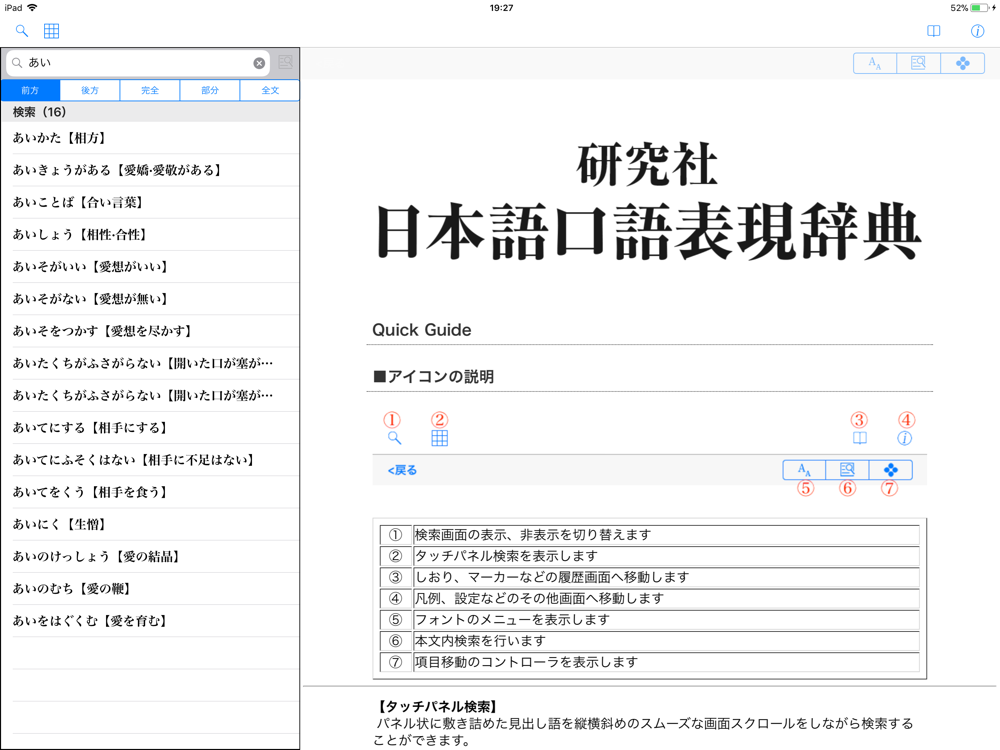Screen dimensions: 1000x750
Task: Open bookmarks and history book icon
Action: (934, 31)
